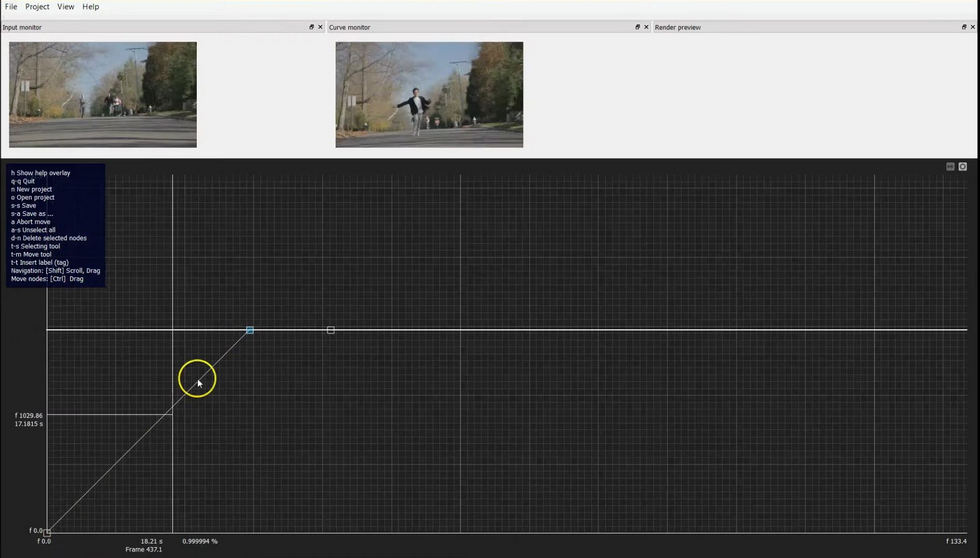Float the Curve monitor panel
Viewport: 980px width, 558px height.
(x=638, y=27)
